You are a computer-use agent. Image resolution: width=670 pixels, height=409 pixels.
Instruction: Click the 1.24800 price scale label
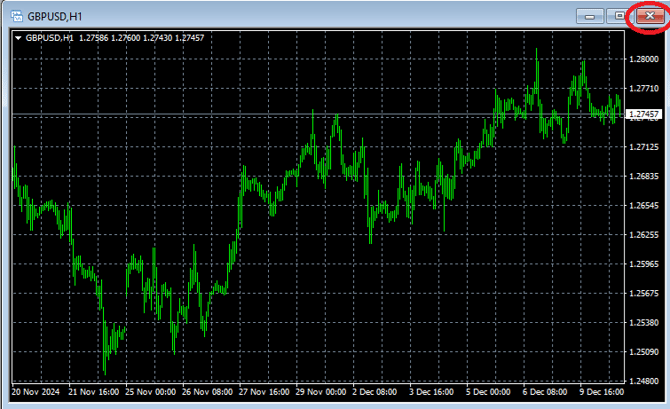tap(645, 381)
